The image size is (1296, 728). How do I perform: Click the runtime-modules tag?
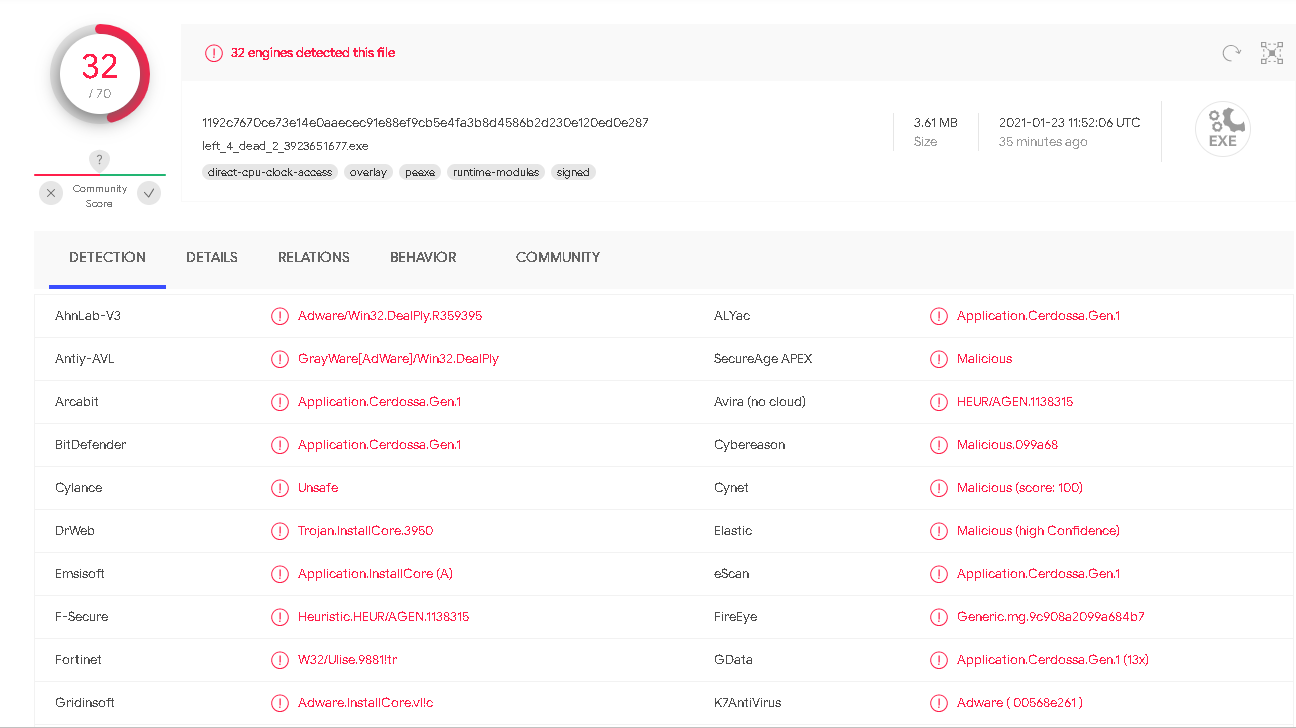496,172
